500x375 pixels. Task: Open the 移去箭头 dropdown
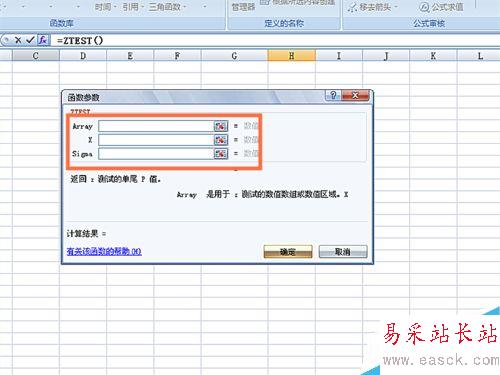point(373,7)
